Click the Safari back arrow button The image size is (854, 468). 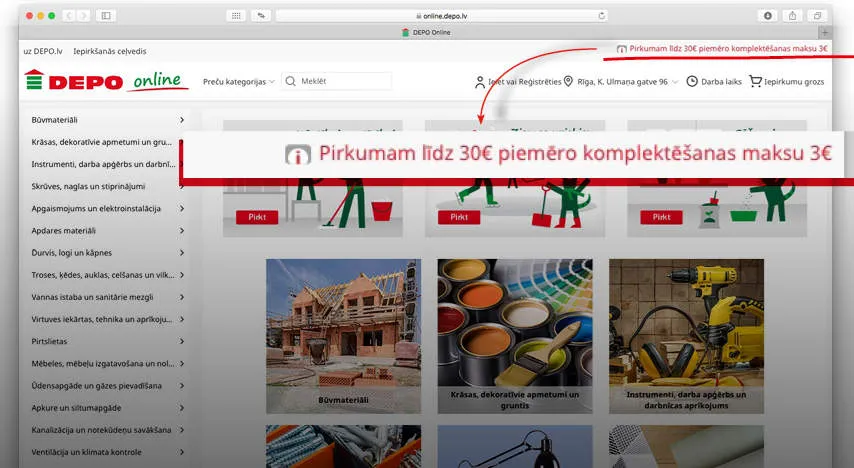(x=68, y=16)
